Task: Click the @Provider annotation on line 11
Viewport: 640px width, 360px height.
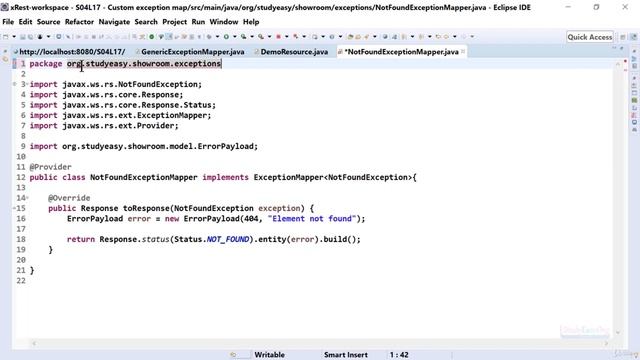Action: [50, 167]
